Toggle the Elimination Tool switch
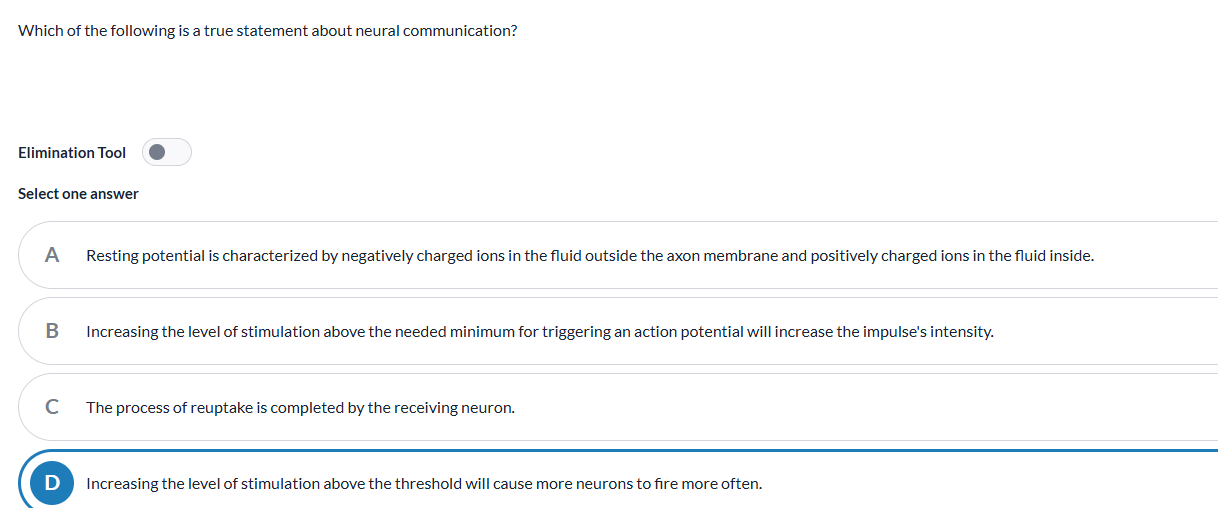Screen dimensions: 1218x508 click(x=167, y=153)
